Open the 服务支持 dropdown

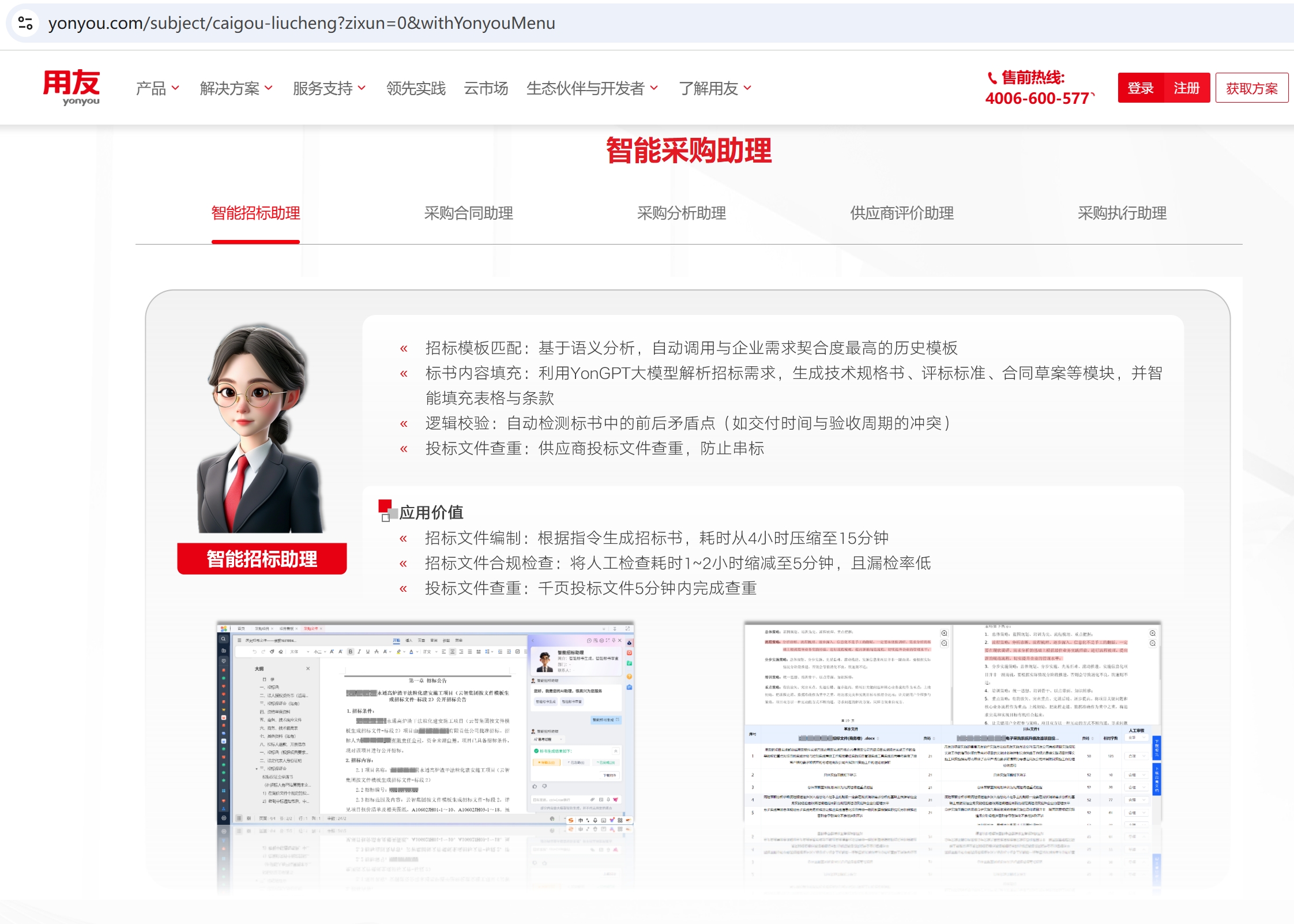point(329,88)
